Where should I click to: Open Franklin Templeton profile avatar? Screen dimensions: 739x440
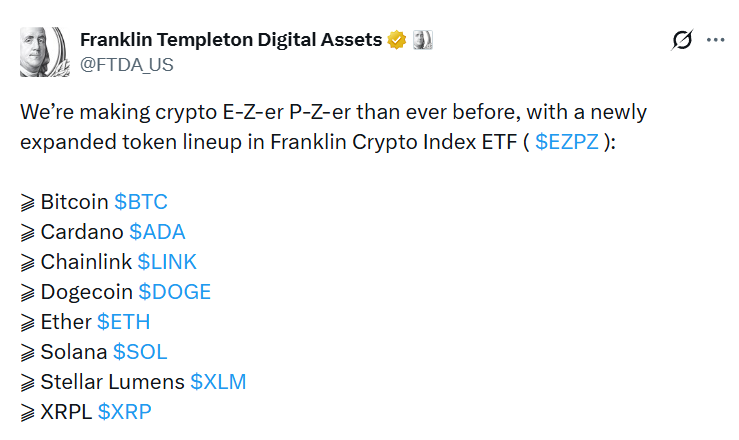43,52
